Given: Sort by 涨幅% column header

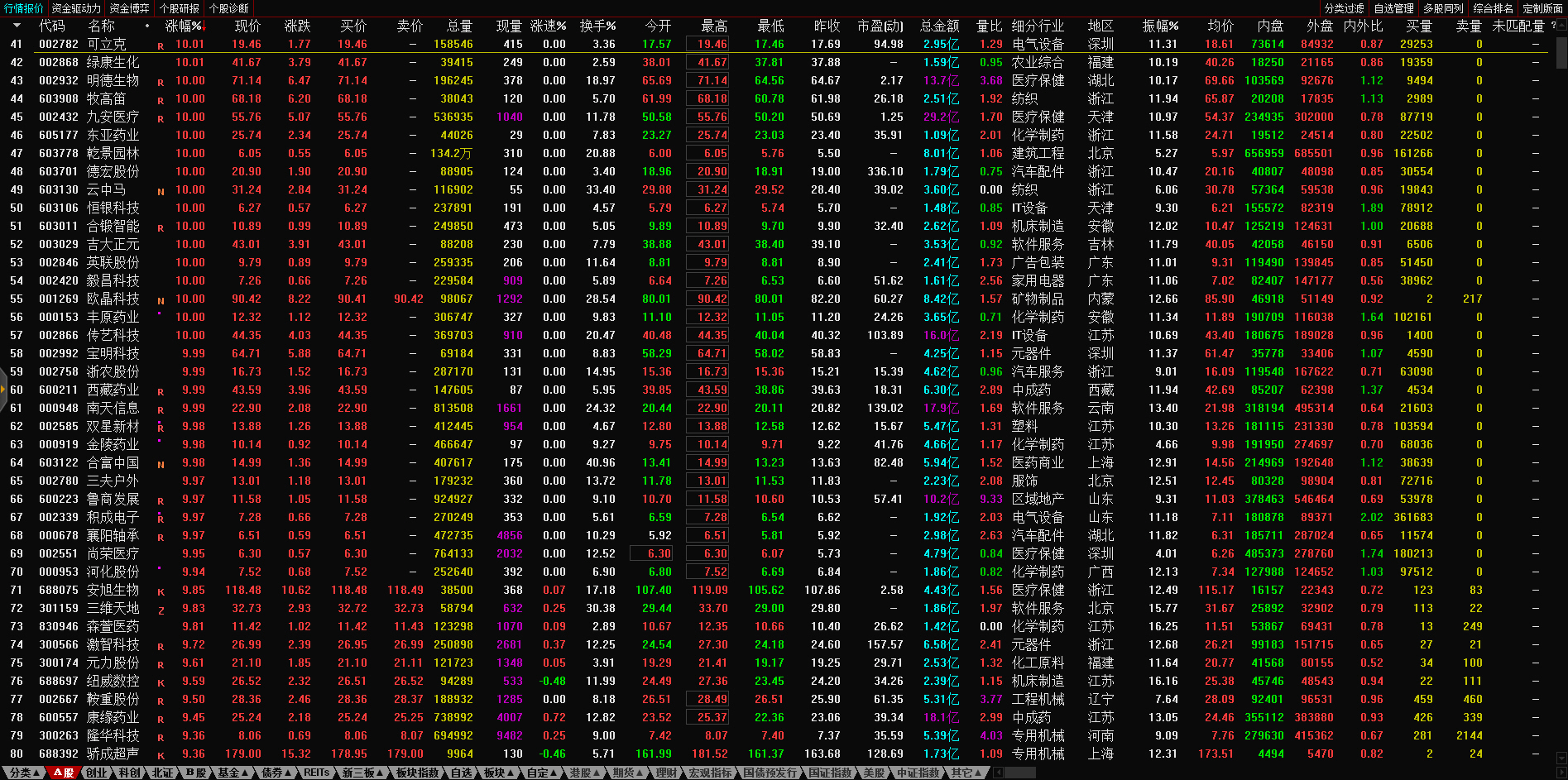Looking at the screenshot, I should (184, 26).
